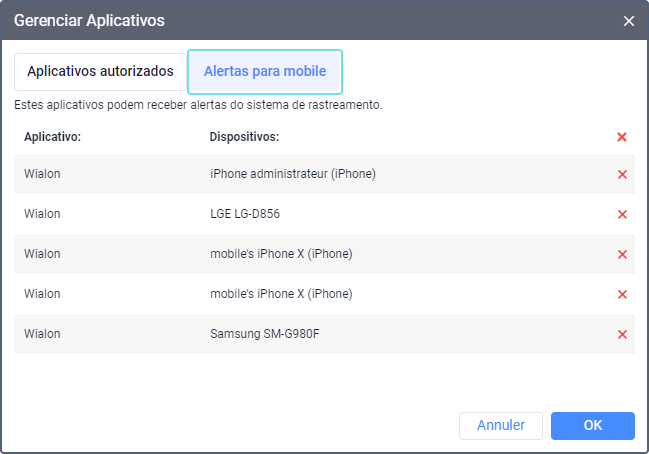Screen dimensions: 649x454
Task: Remove LGE LG-D856 using its red X
Action: (622, 215)
